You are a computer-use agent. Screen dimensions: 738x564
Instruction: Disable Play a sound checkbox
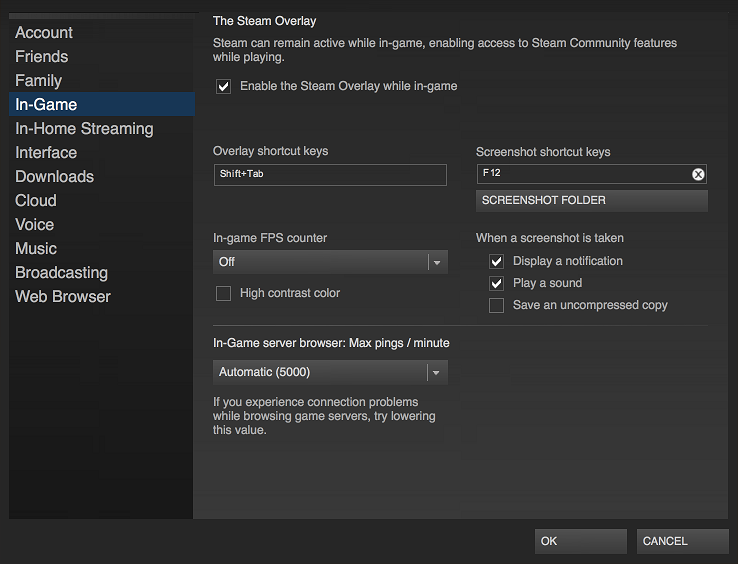click(496, 283)
